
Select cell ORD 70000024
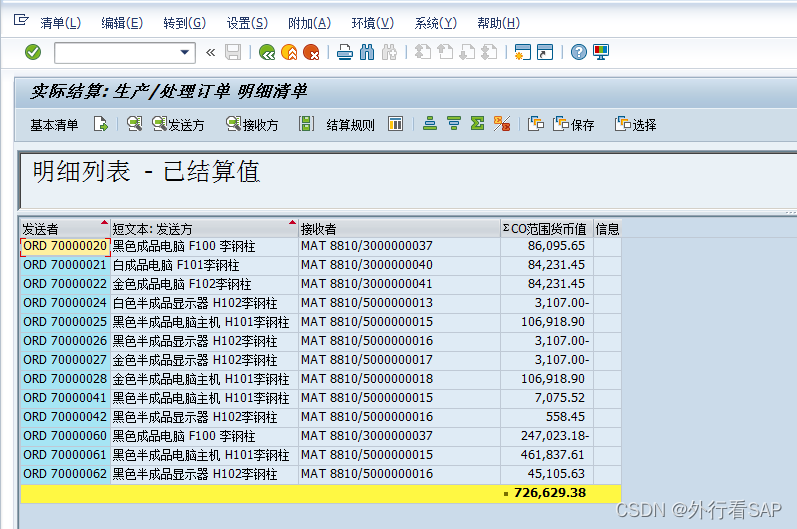65,303
